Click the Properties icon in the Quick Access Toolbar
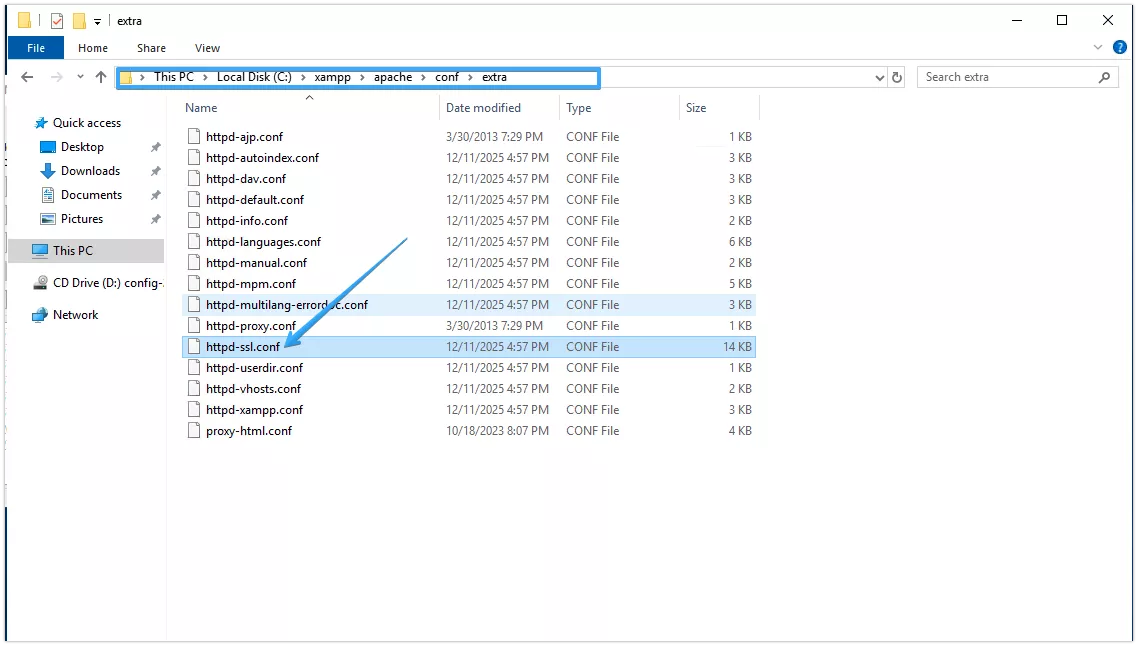Image resolution: width=1138 pixels, height=646 pixels. tap(55, 20)
